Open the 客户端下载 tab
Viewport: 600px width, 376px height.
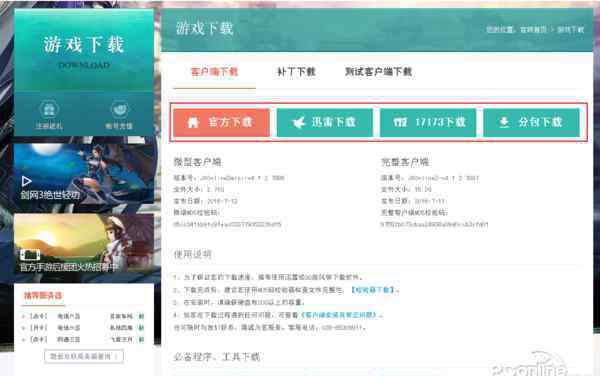[214, 72]
